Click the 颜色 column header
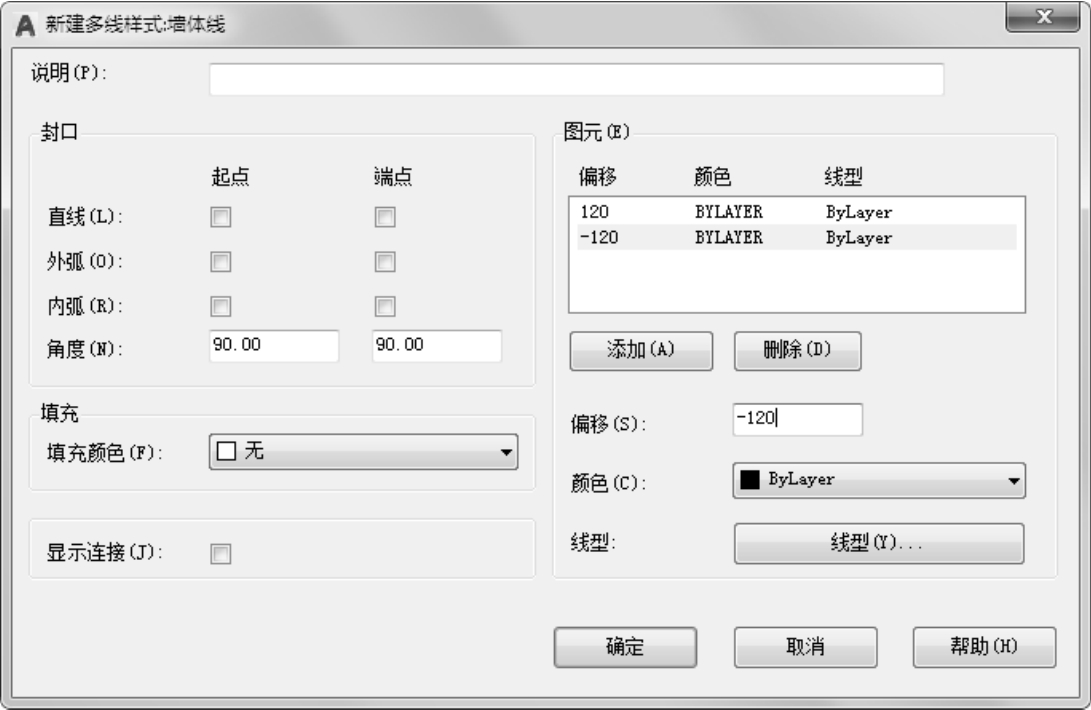Viewport: 1091px width, 710px height. pos(712,177)
